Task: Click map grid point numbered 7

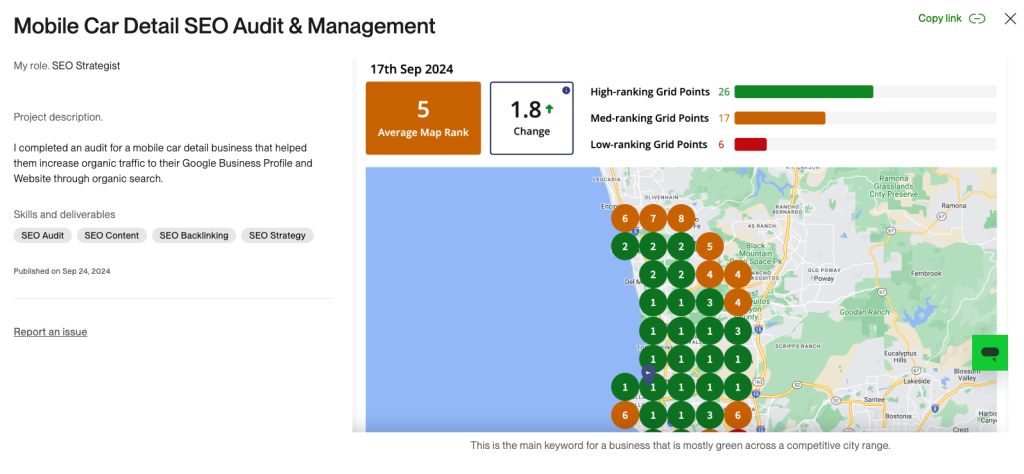Action: tap(653, 218)
